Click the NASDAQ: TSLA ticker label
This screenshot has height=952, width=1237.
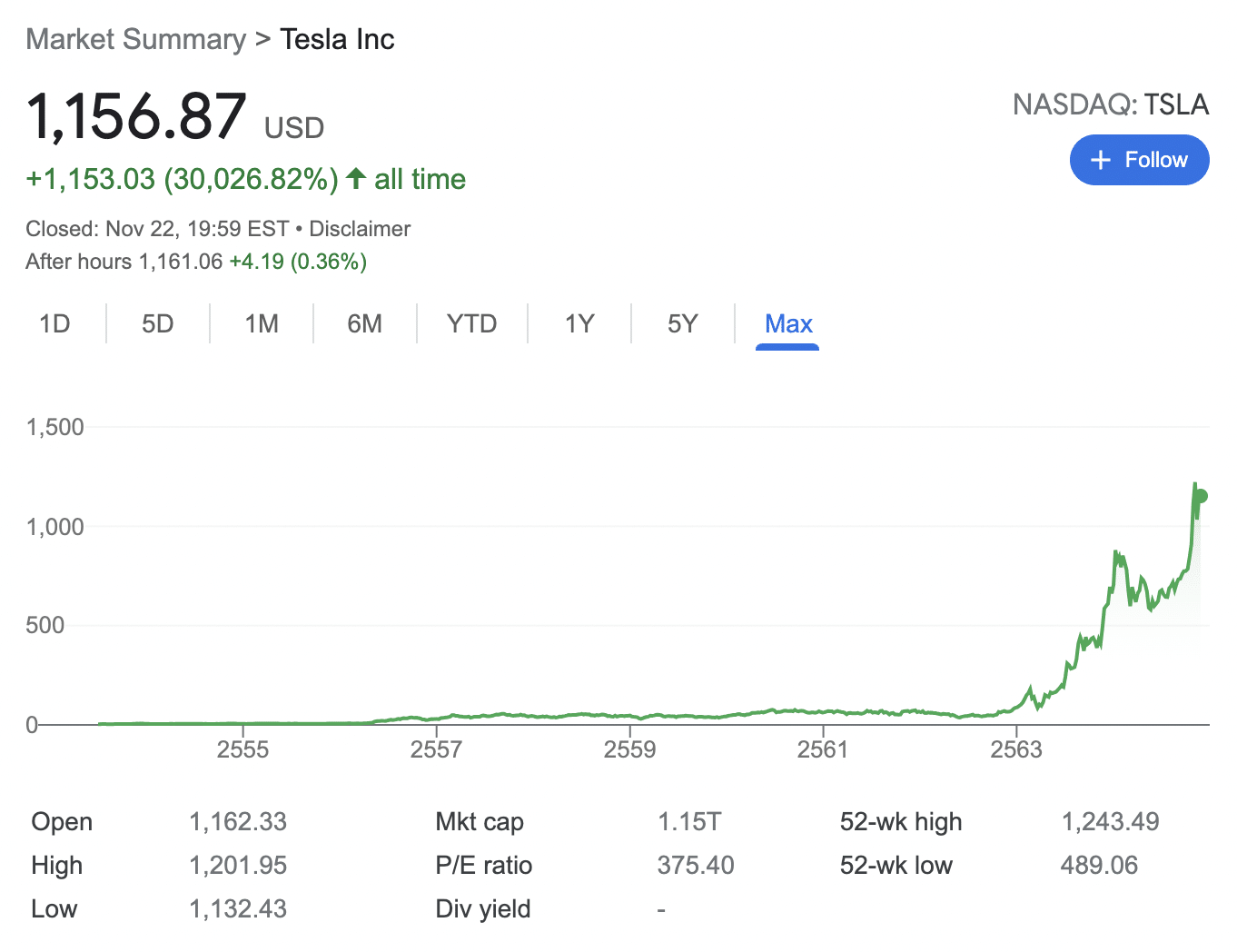pyautogui.click(x=1111, y=104)
